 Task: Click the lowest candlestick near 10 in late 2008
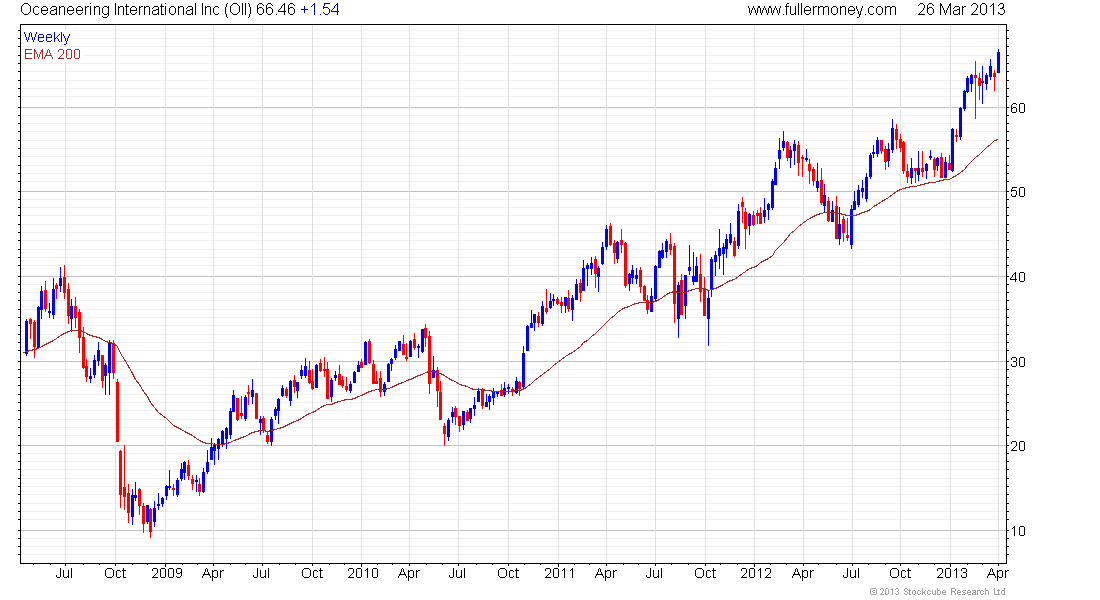coord(151,521)
